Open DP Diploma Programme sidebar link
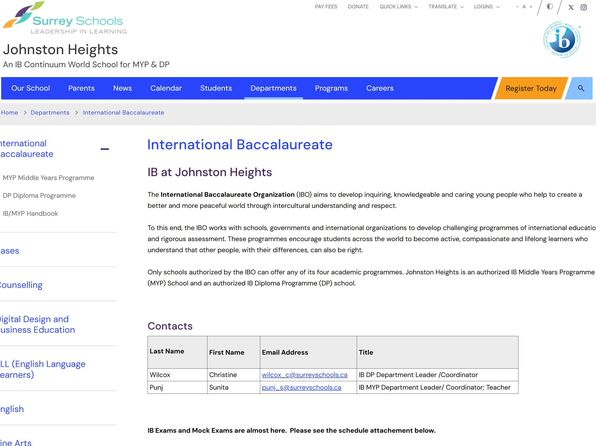596x446 pixels. pyautogui.click(x=39, y=195)
